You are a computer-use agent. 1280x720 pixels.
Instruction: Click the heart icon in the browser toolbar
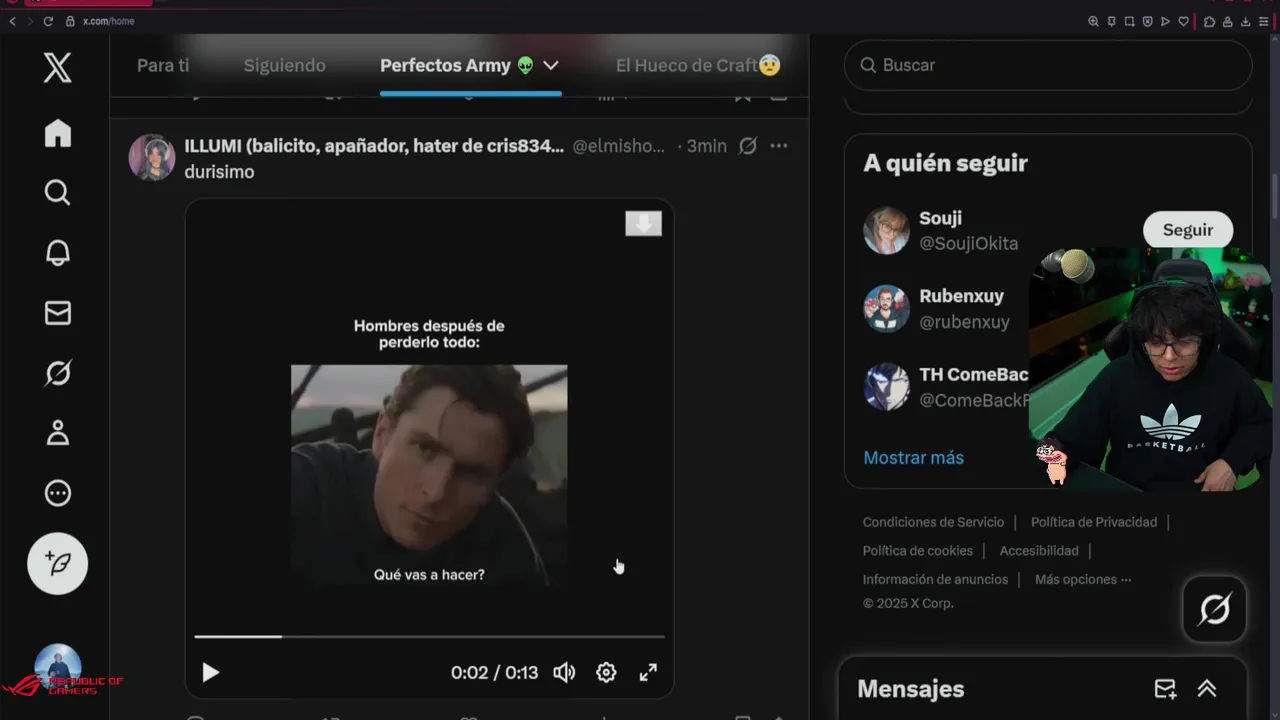click(x=1183, y=21)
